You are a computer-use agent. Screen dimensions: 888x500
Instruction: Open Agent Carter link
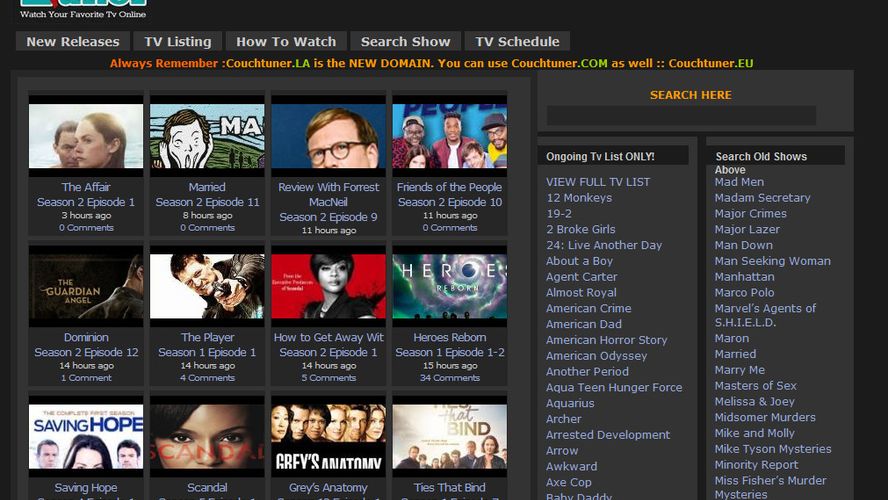(x=582, y=277)
